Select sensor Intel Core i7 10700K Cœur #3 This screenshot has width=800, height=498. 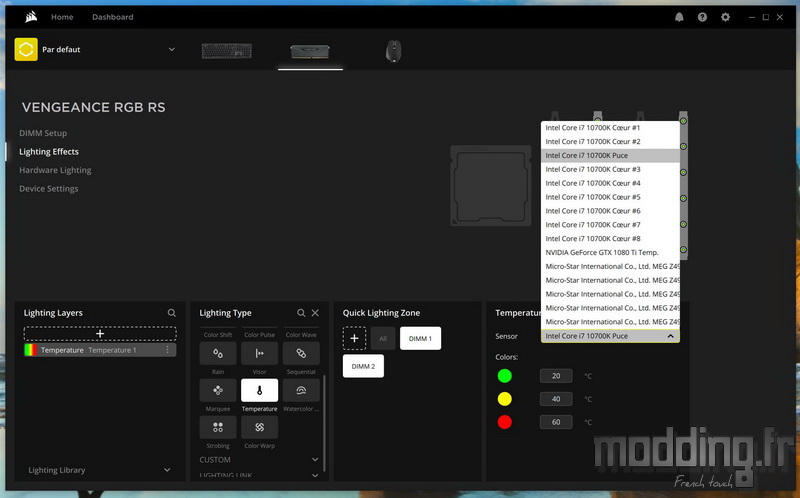point(610,169)
